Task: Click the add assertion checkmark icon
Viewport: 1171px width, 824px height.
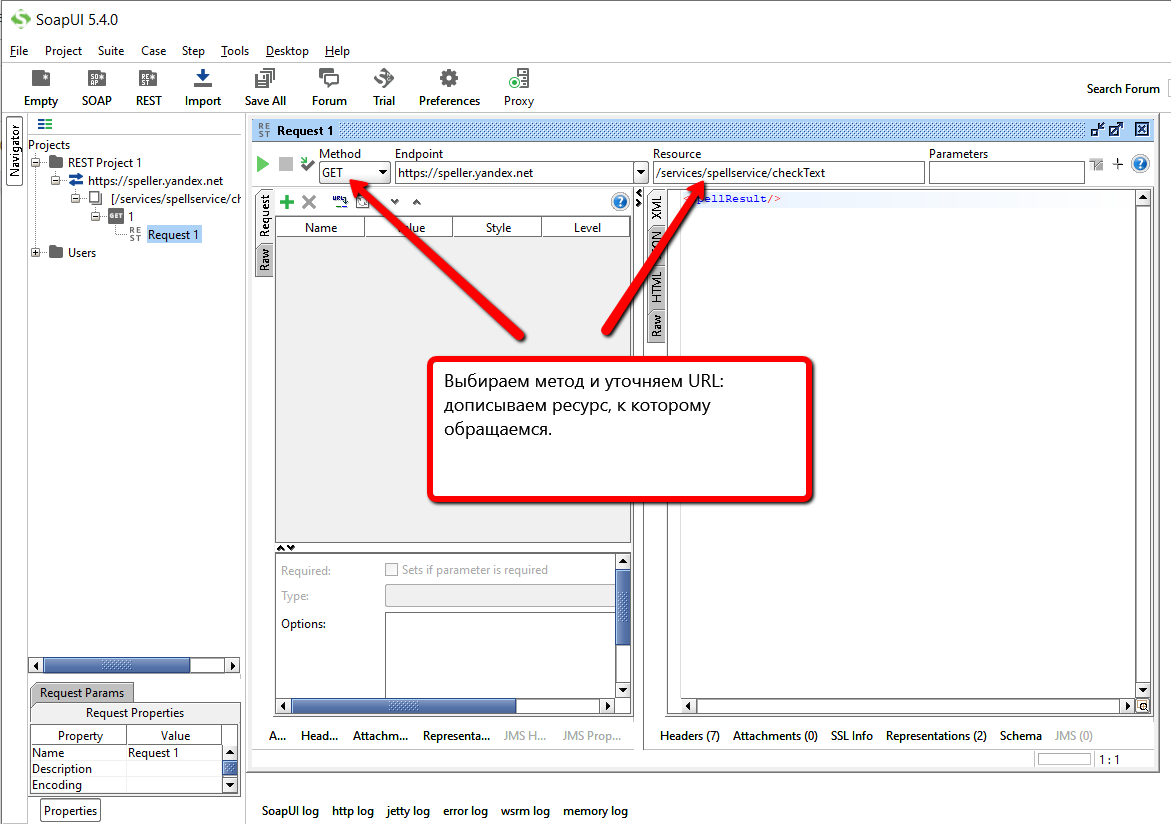Action: click(x=307, y=164)
